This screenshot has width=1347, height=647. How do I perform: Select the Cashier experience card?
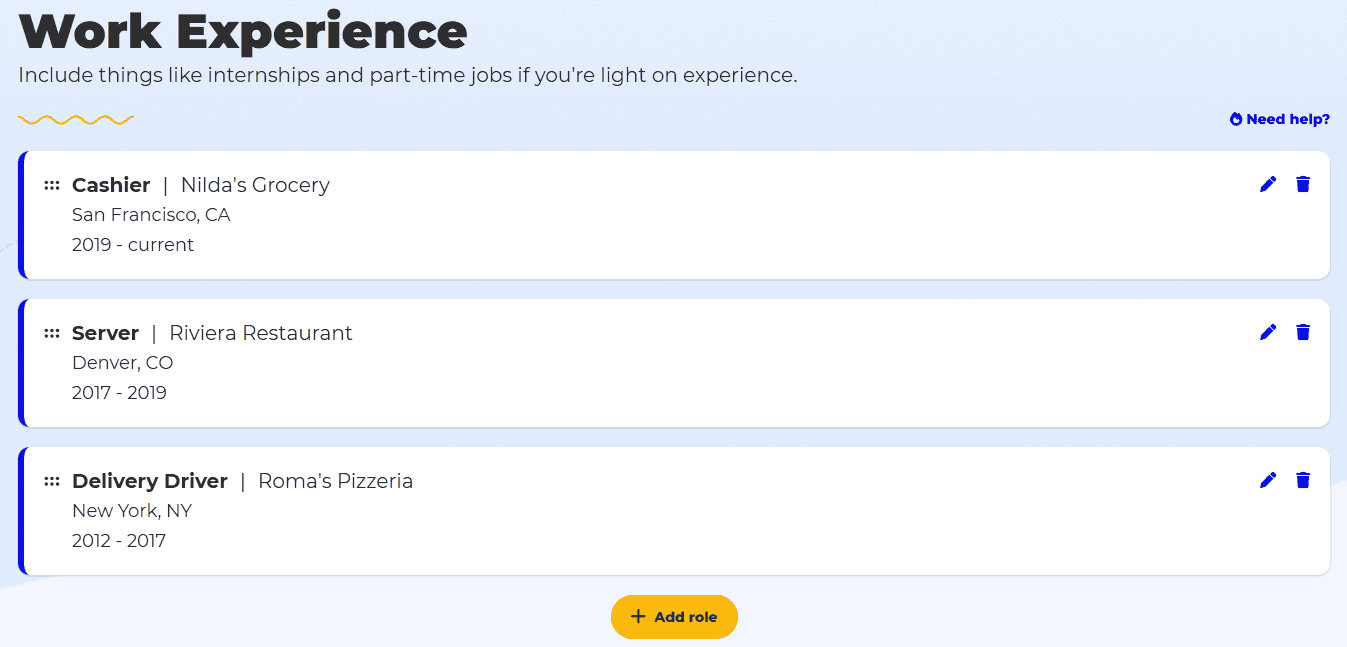[674, 215]
